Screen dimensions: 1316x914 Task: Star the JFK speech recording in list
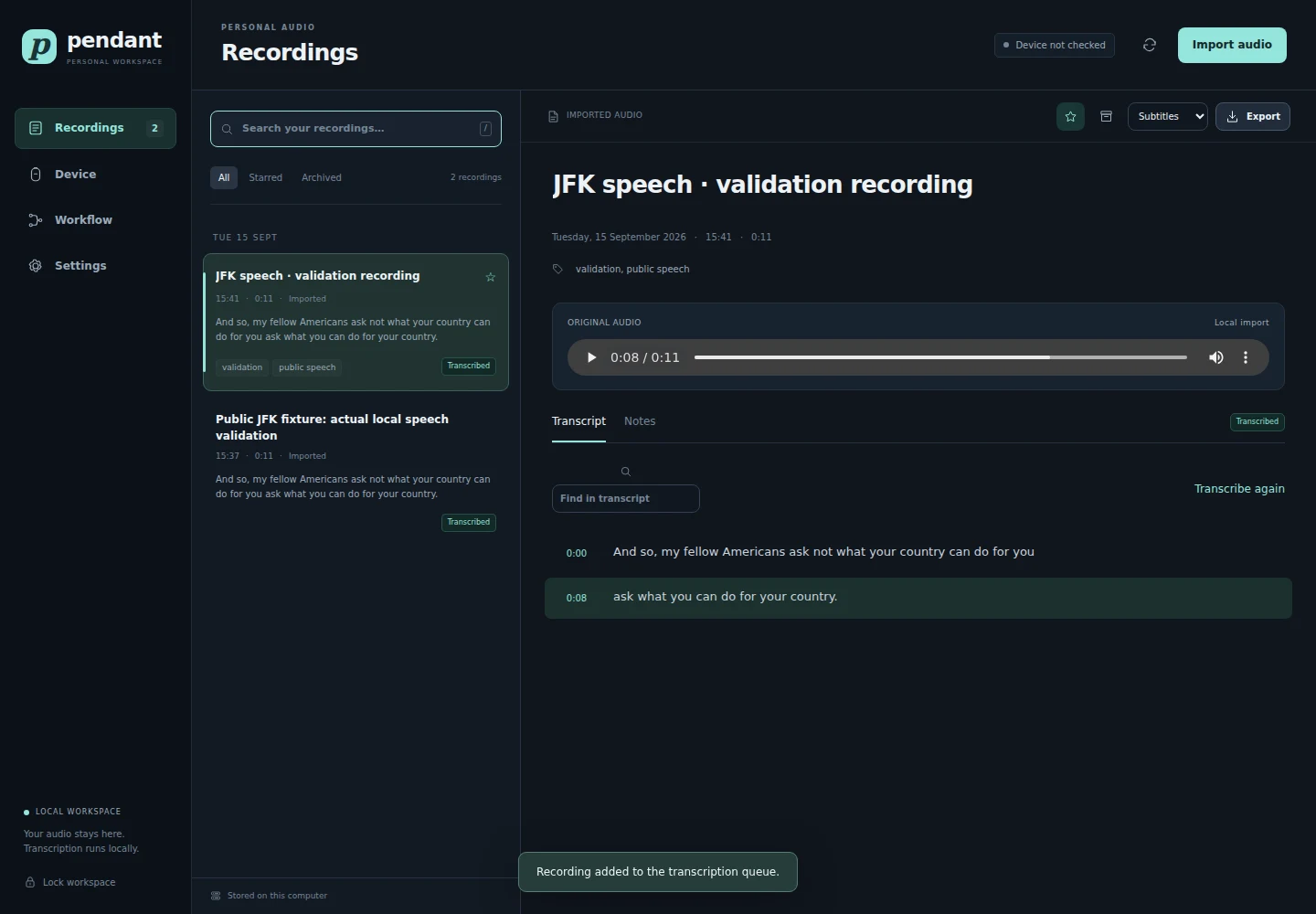tap(491, 277)
